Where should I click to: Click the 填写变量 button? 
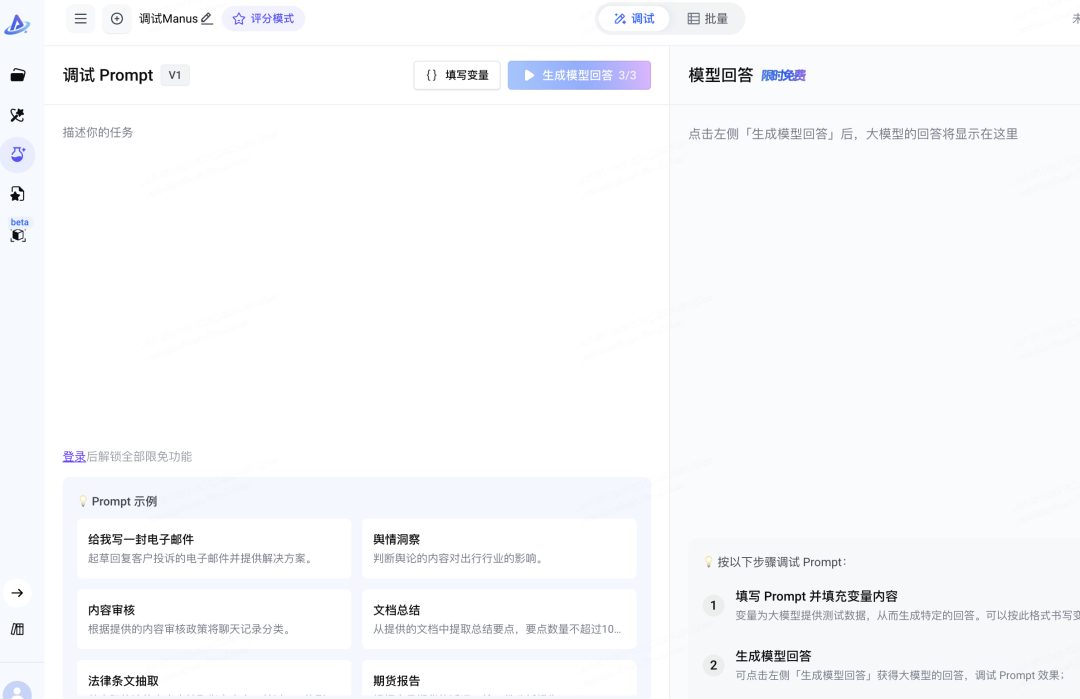tap(457, 75)
